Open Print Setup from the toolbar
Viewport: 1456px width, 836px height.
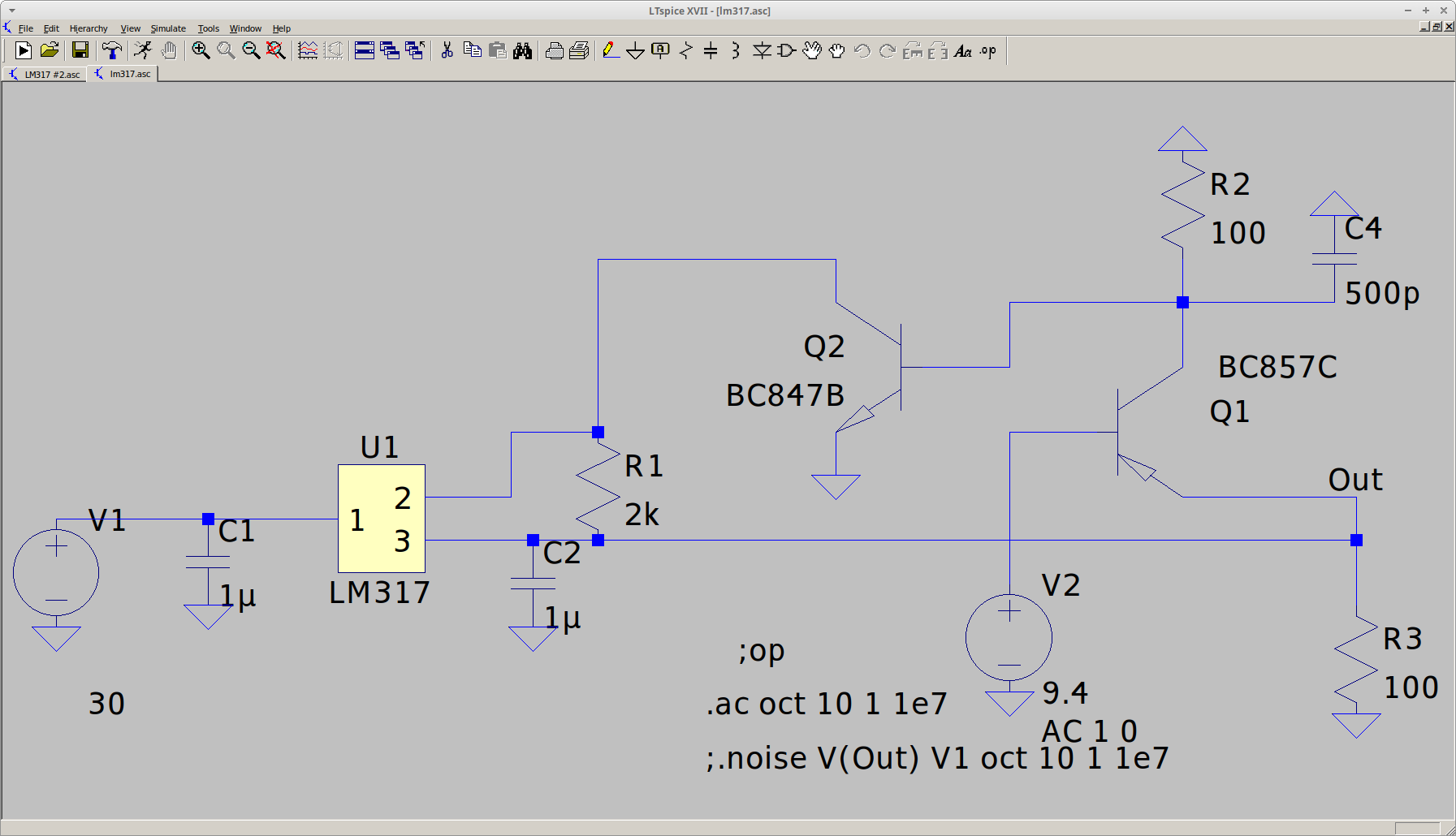pos(555,50)
